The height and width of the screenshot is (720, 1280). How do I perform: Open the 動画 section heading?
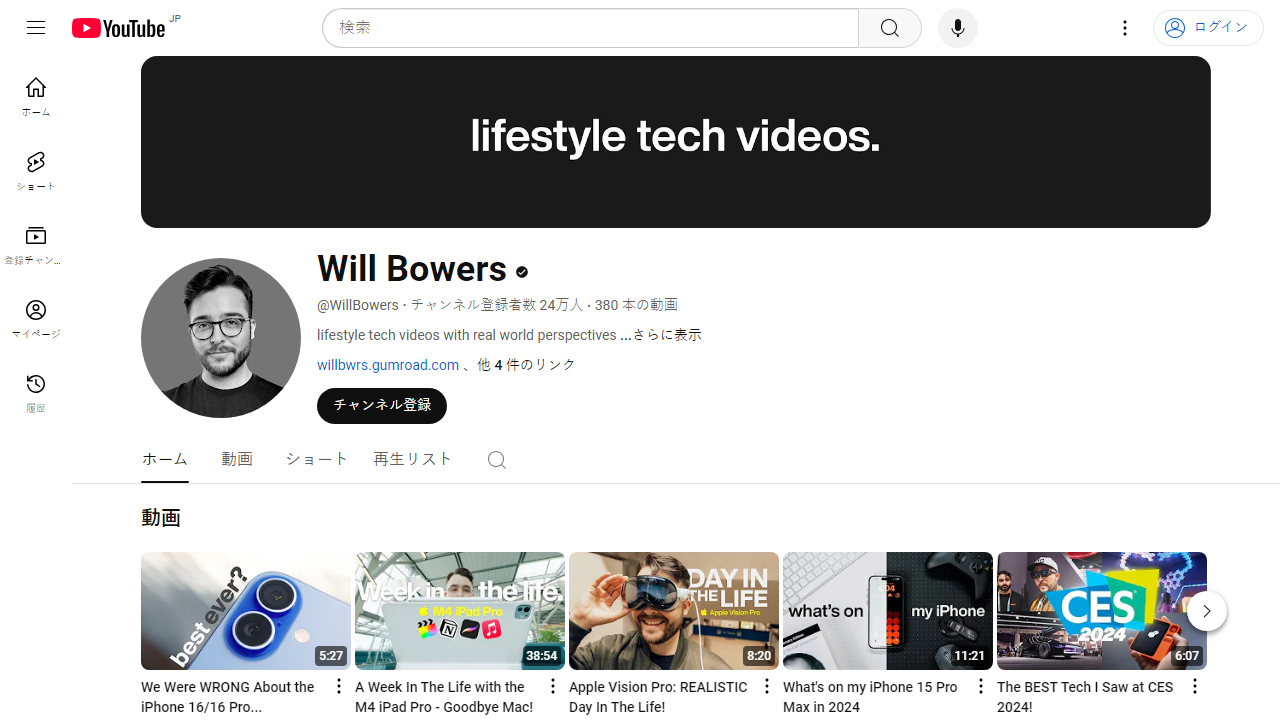click(161, 518)
